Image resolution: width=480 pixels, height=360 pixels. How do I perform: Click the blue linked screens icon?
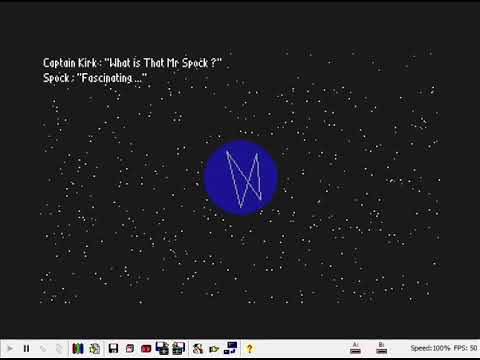[x=231, y=348]
